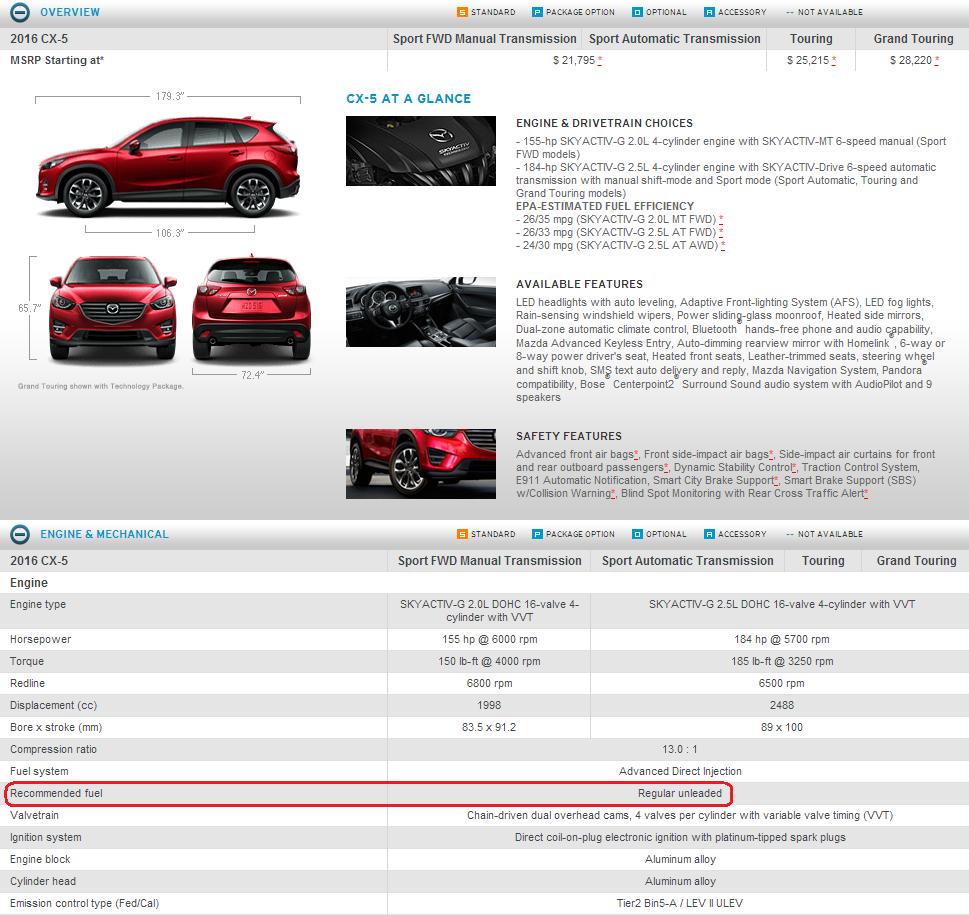Click the Regular unleaded value

click(x=680, y=793)
